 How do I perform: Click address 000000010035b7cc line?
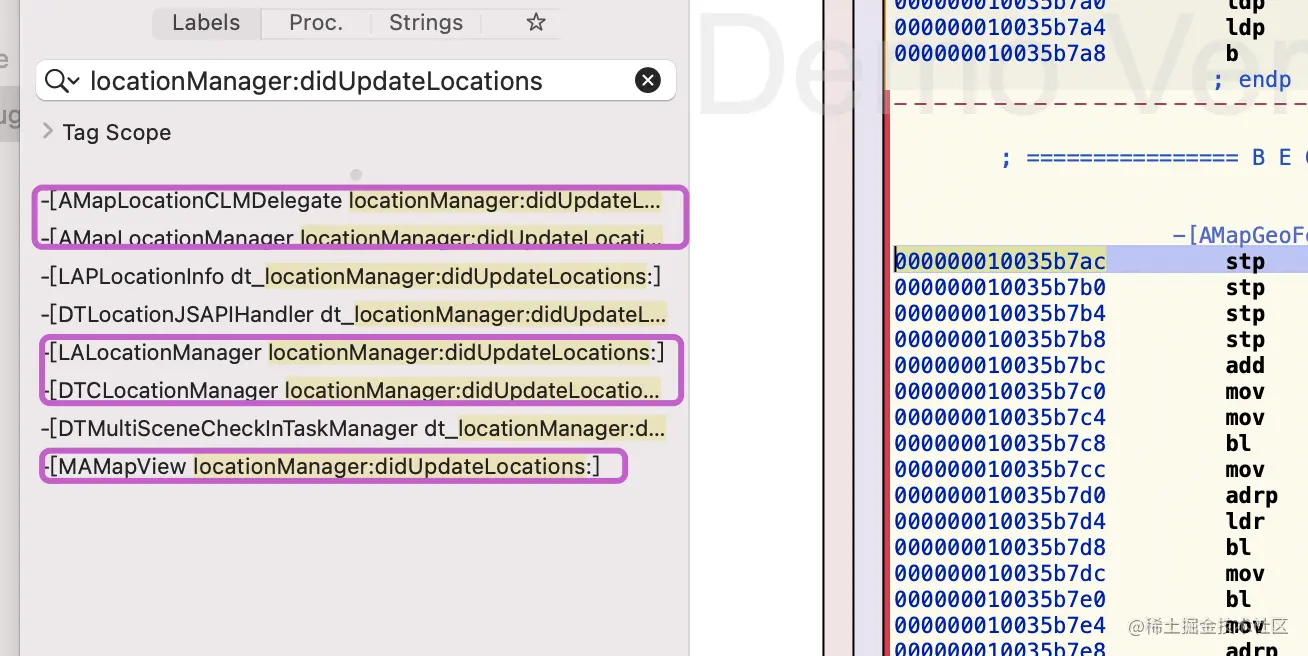pyautogui.click(x=1000, y=470)
